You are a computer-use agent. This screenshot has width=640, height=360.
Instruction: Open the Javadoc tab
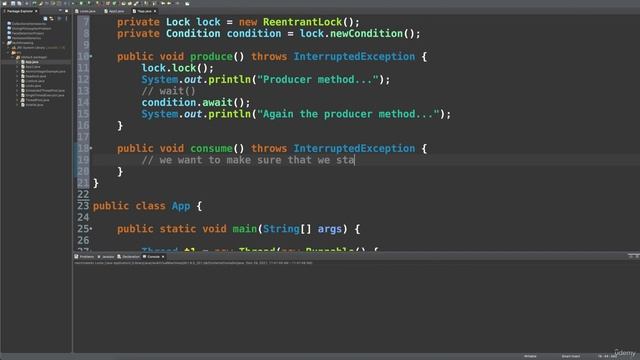click(106, 257)
